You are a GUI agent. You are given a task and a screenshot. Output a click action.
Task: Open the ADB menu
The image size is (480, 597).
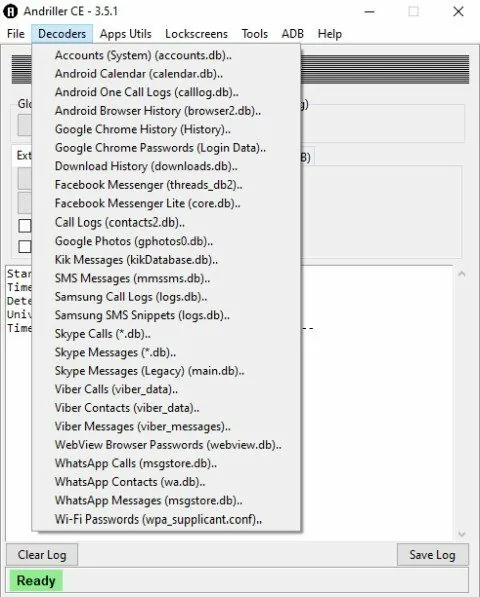(292, 34)
